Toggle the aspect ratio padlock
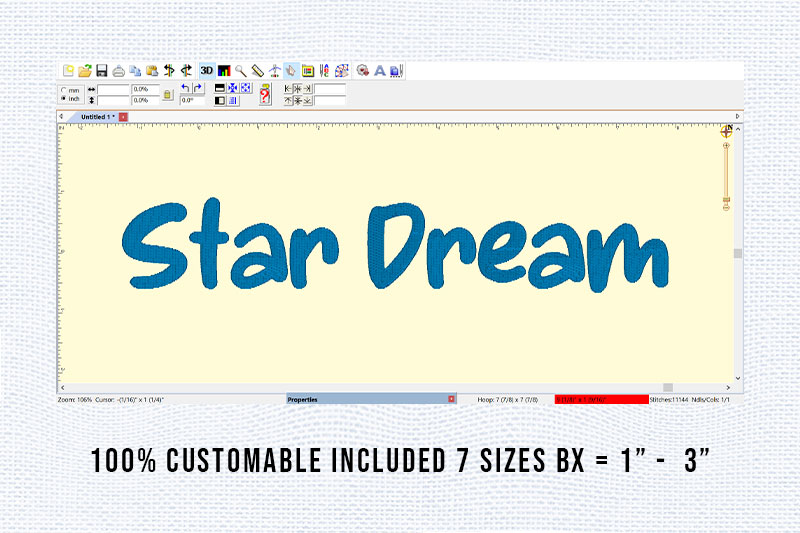Viewport: 800px width, 533px height. pyautogui.click(x=168, y=95)
